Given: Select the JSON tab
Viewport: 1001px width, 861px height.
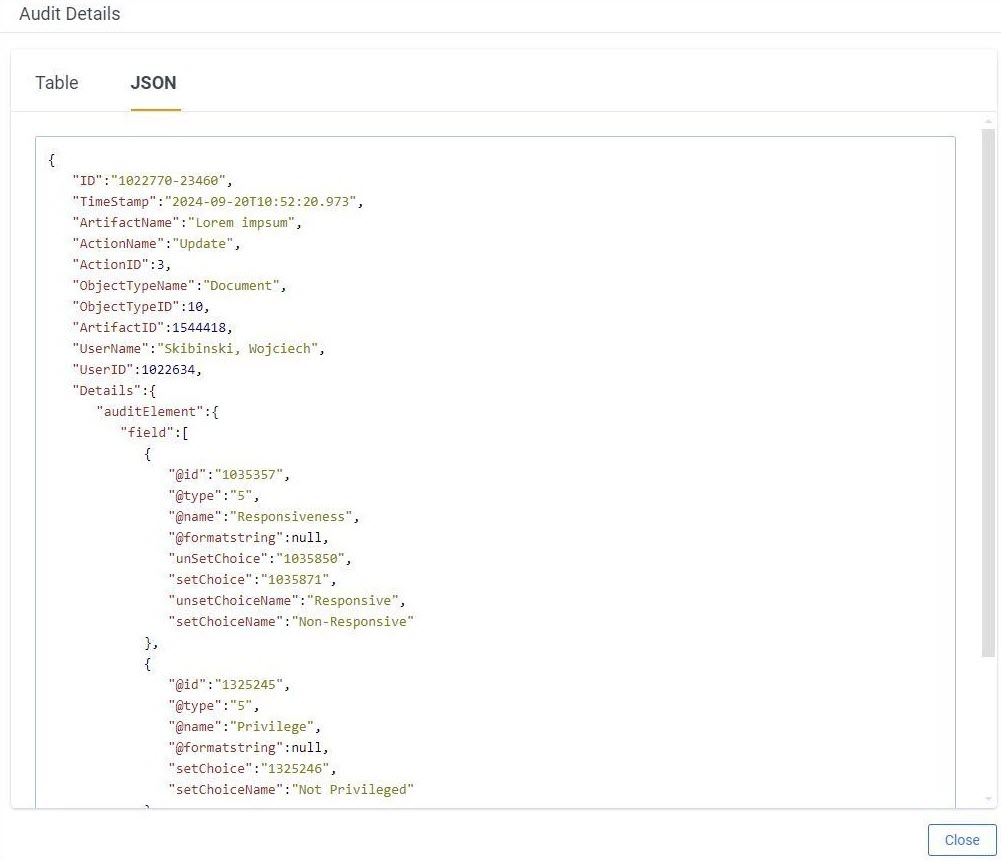Looking at the screenshot, I should click(153, 83).
